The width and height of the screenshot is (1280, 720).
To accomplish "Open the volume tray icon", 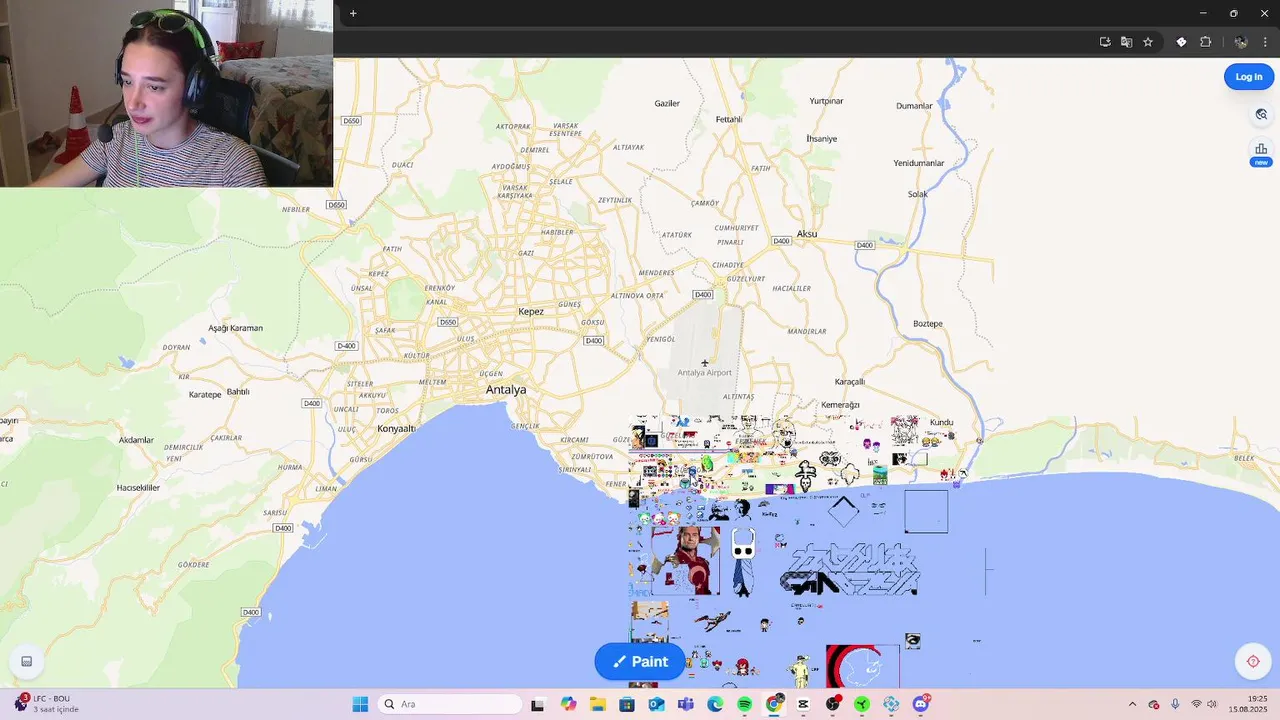I will tap(1212, 704).
